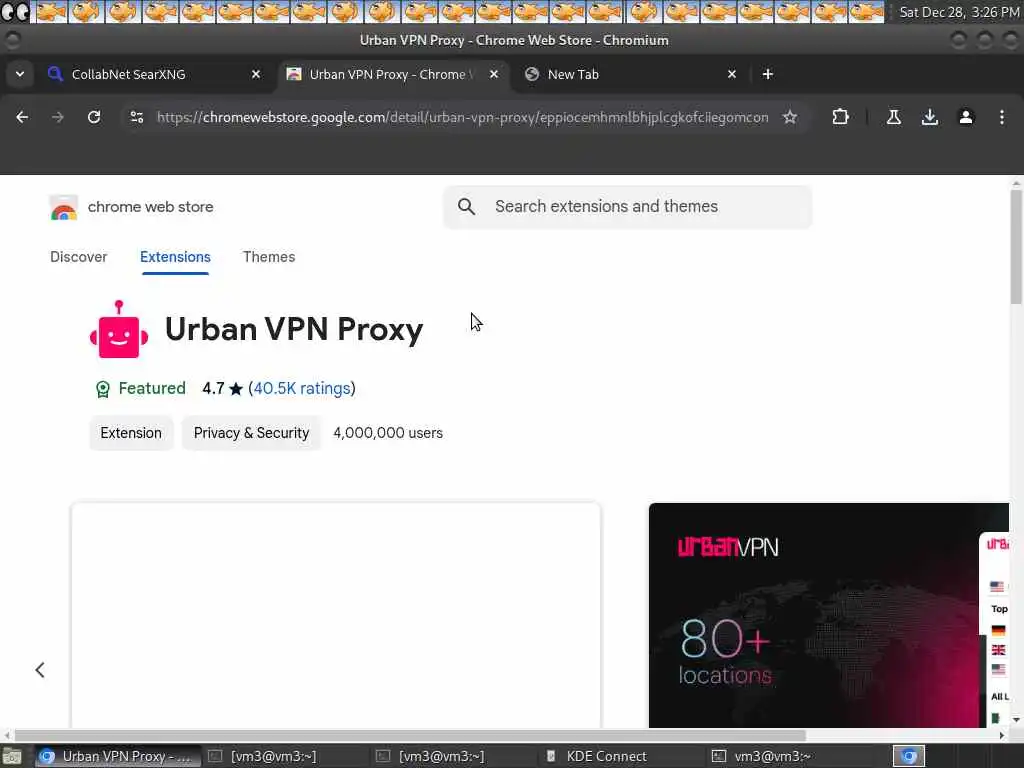Click the forward navigation arrow
The image size is (1024, 768).
point(57,117)
